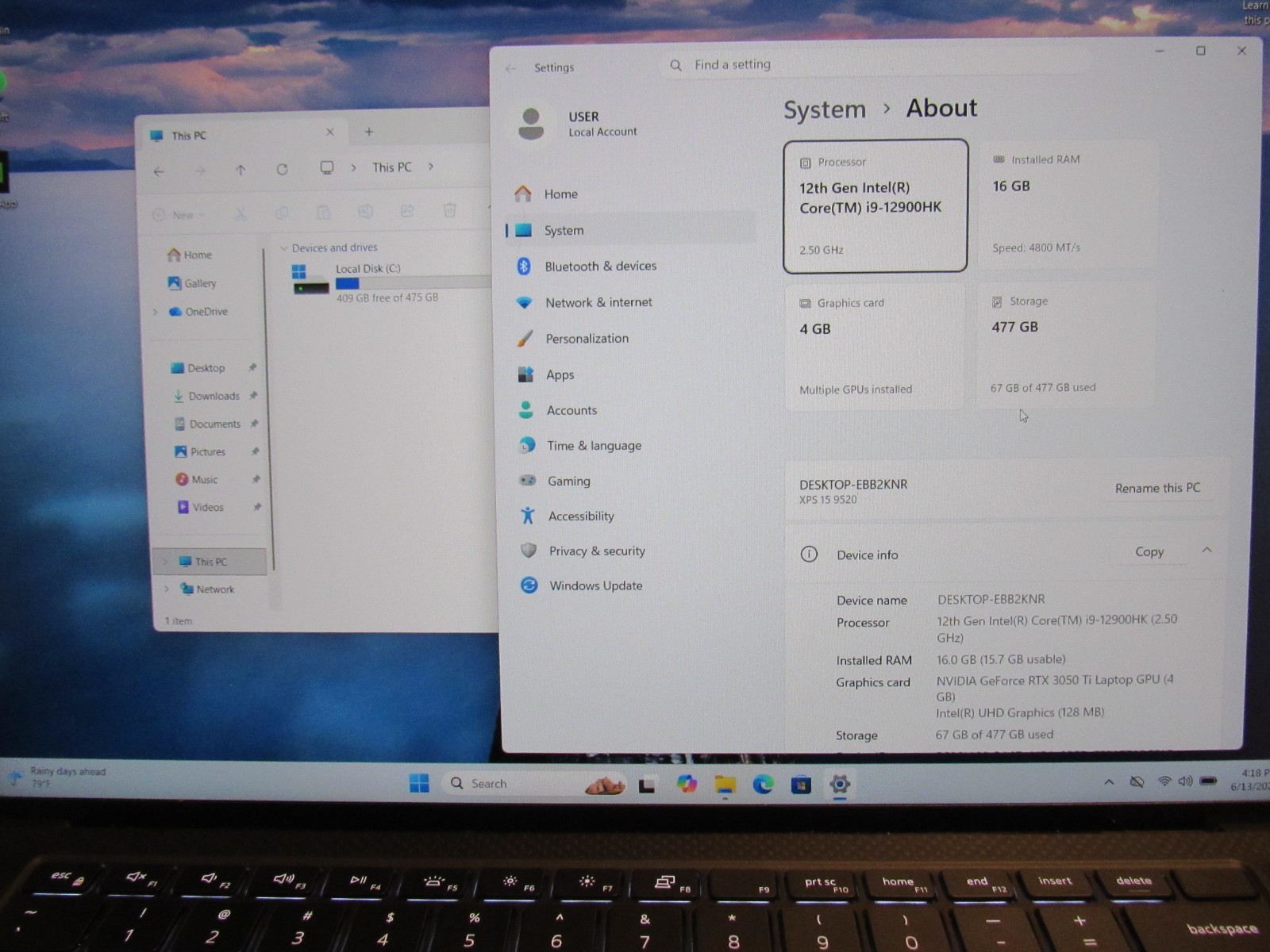The height and width of the screenshot is (952, 1270).
Task: Click the Settings gear taskbar icon
Action: [x=840, y=785]
